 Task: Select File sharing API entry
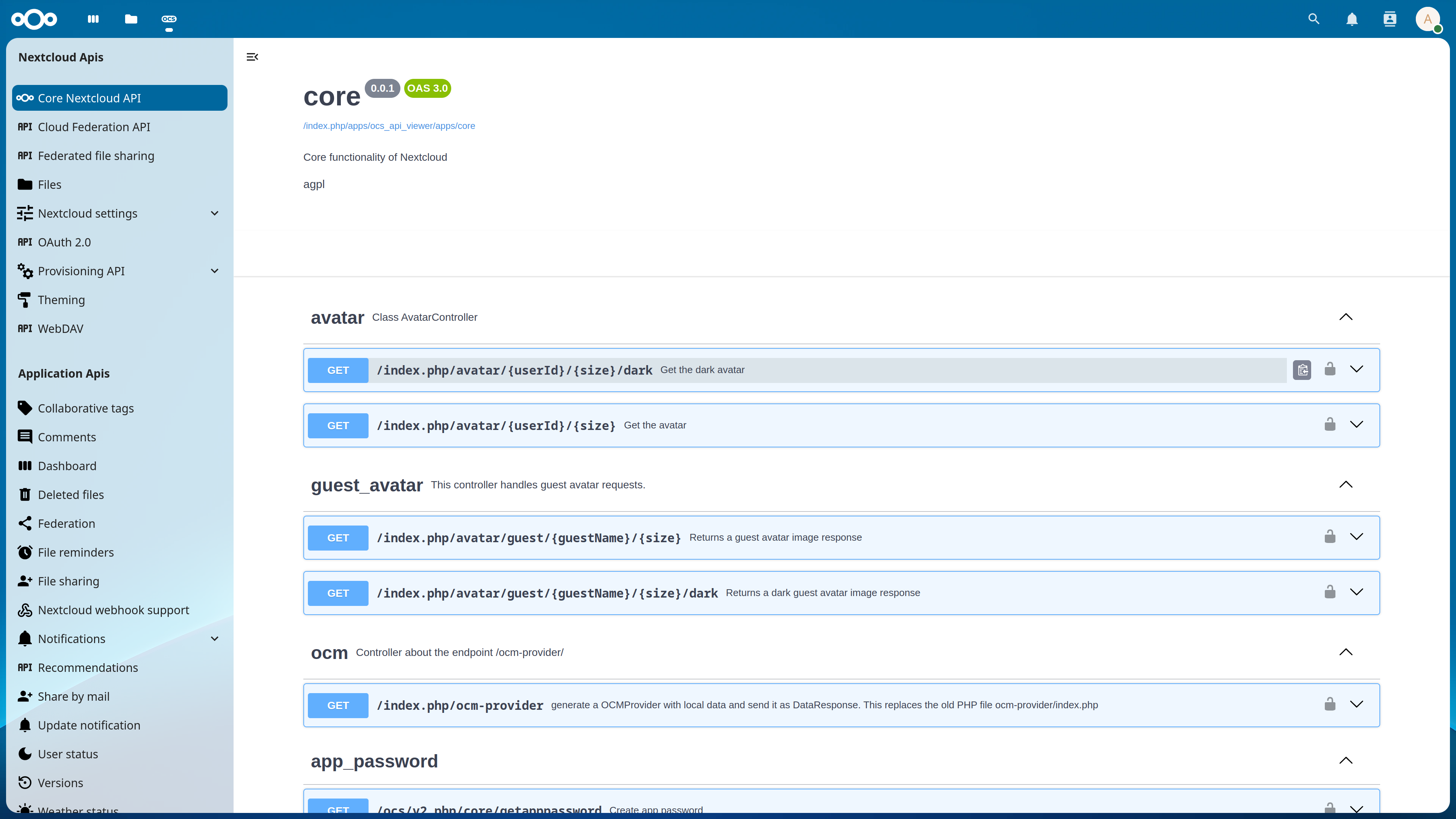click(x=120, y=581)
